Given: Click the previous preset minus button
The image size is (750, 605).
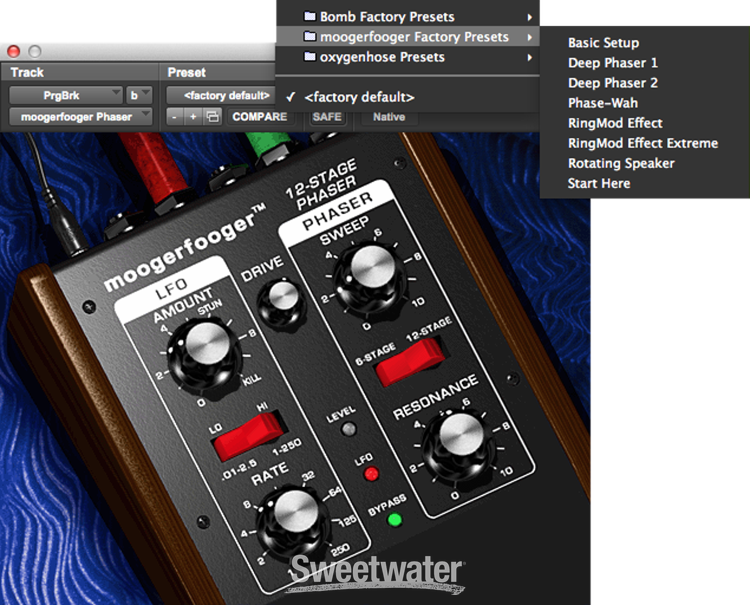Looking at the screenshot, I should [174, 117].
